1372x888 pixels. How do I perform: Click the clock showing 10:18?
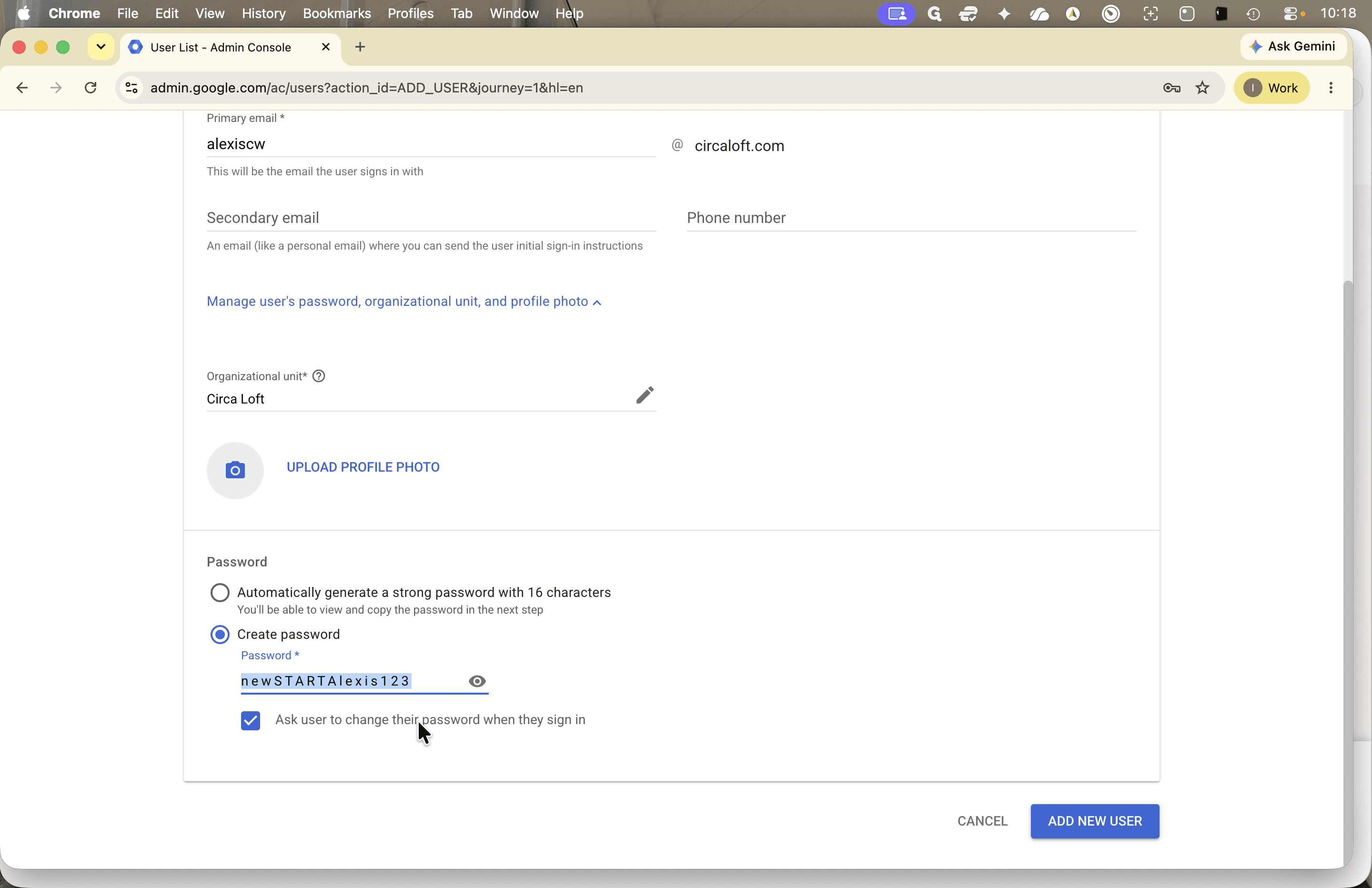point(1338,13)
